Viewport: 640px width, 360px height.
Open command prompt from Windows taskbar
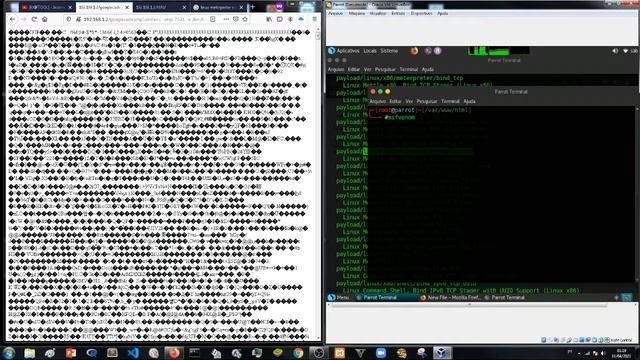[x=195, y=353]
